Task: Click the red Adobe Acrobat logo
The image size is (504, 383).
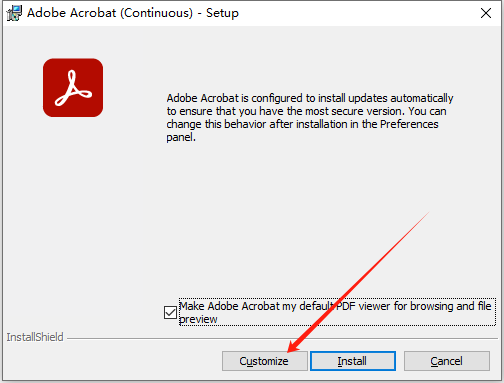Action: [x=73, y=88]
